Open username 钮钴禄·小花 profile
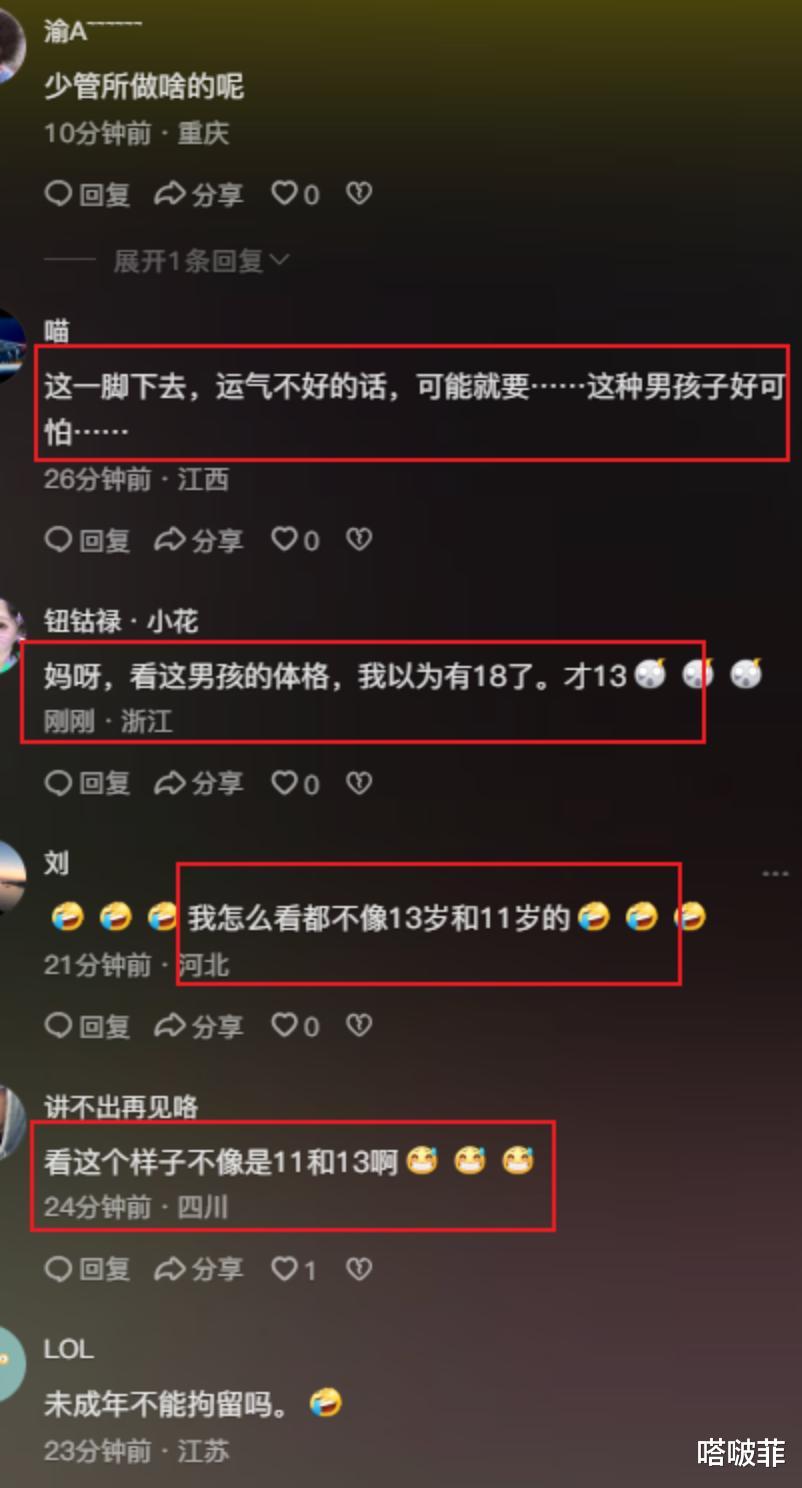This screenshot has height=1488, width=802. [121, 622]
